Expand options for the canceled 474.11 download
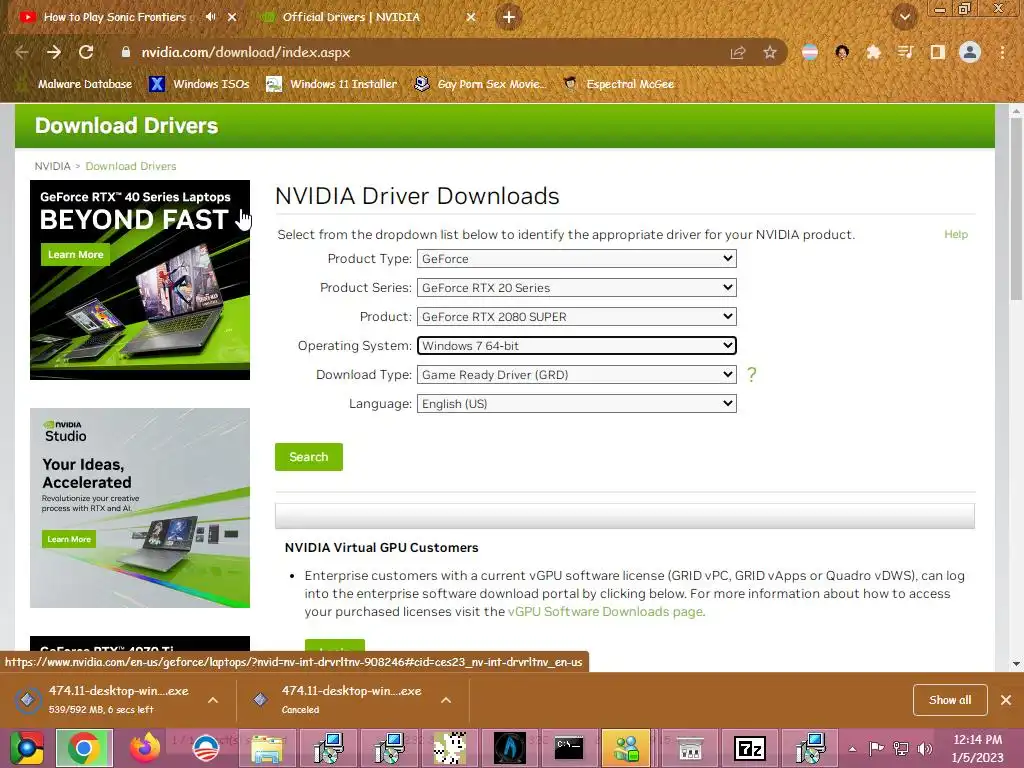The height and width of the screenshot is (768, 1024). pos(446,700)
